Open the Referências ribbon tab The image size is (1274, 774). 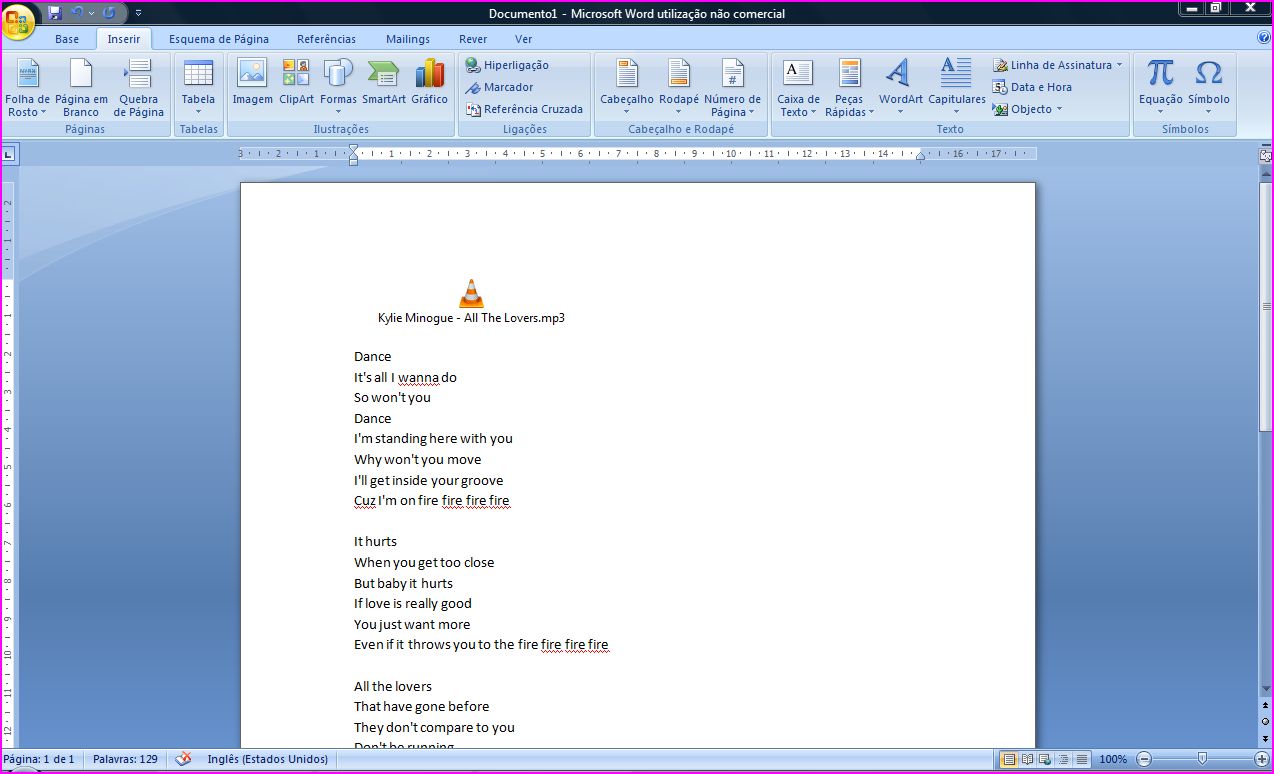click(326, 39)
